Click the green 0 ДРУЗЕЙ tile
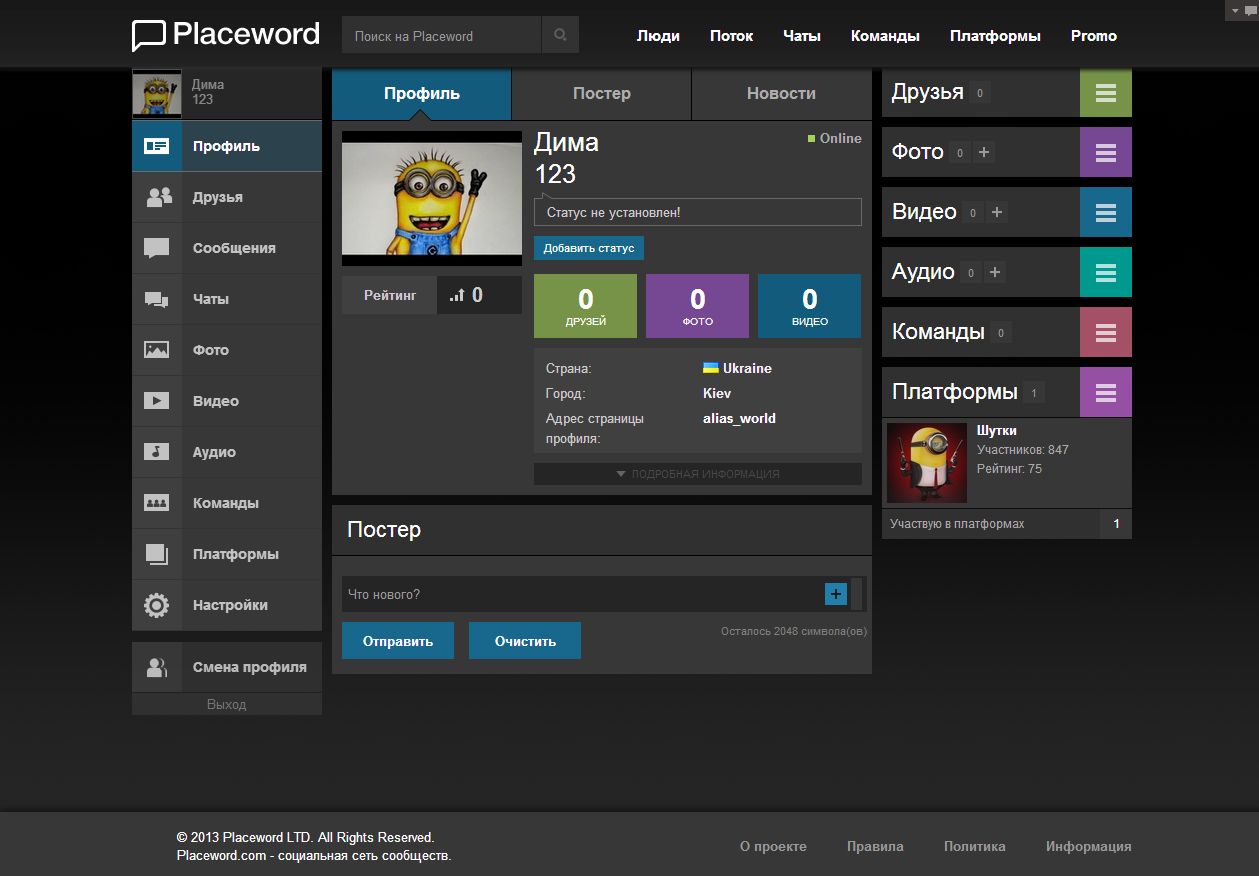The image size is (1259, 876). (x=586, y=306)
